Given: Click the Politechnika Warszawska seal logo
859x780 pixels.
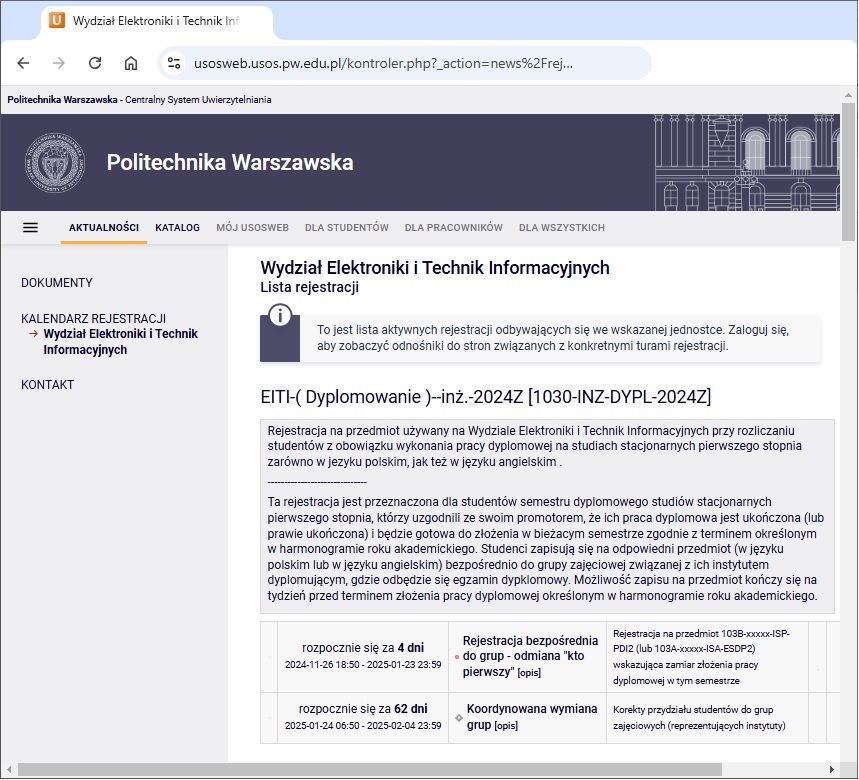Looking at the screenshot, I should click(x=55, y=163).
